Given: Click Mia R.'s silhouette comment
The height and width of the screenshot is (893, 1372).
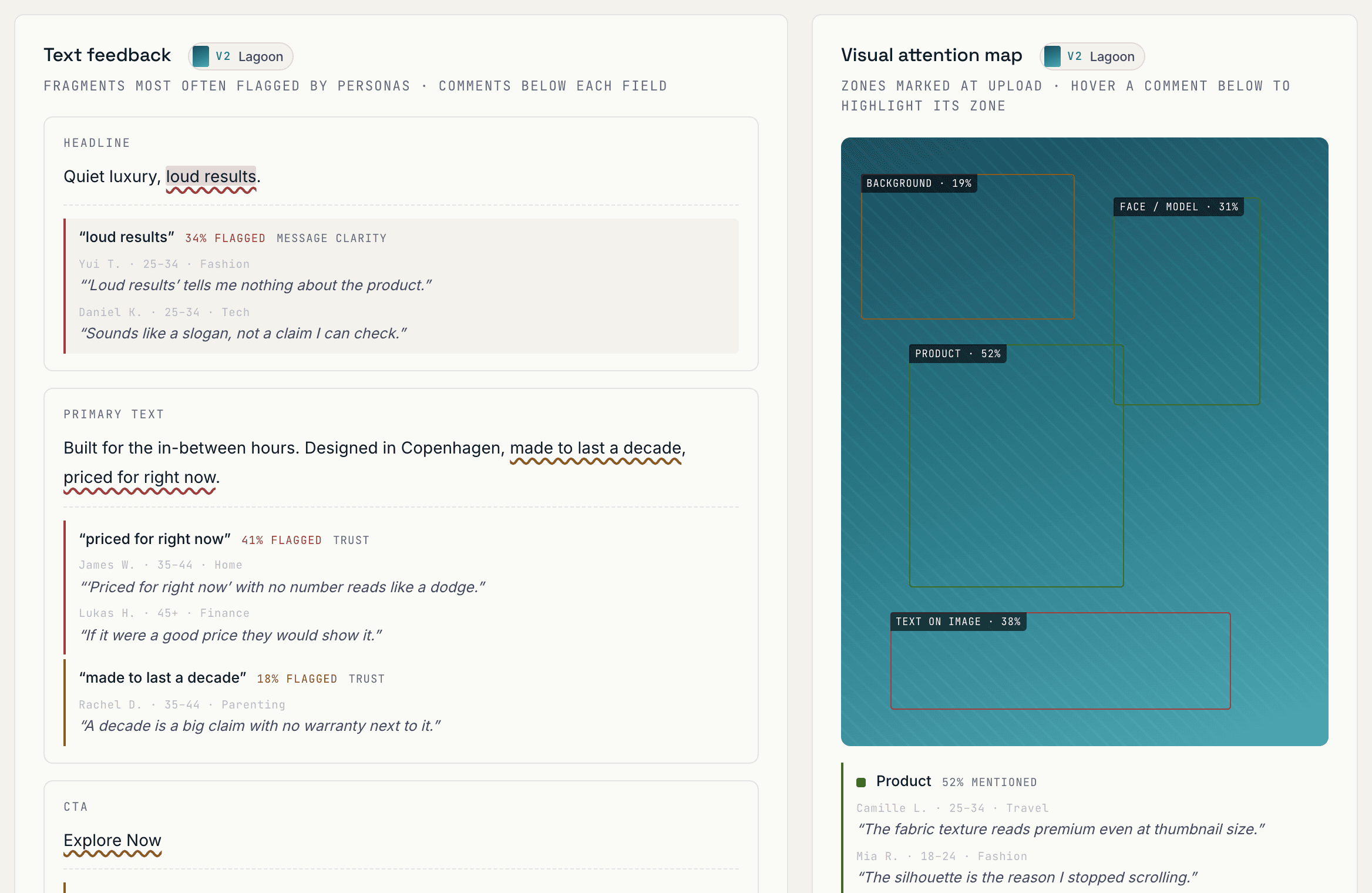Looking at the screenshot, I should point(1027,877).
